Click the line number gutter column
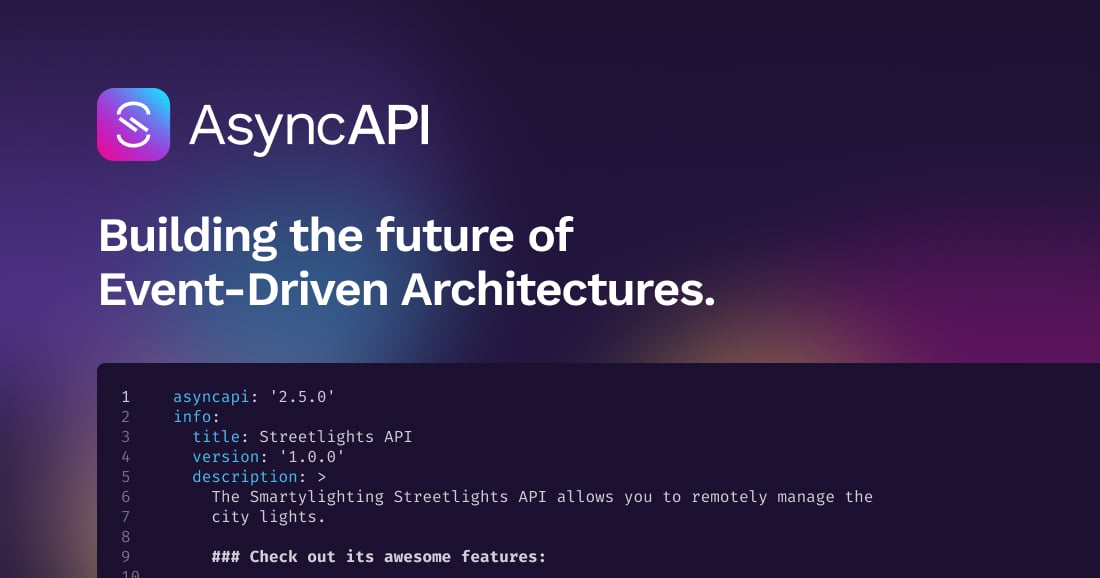 click(125, 477)
